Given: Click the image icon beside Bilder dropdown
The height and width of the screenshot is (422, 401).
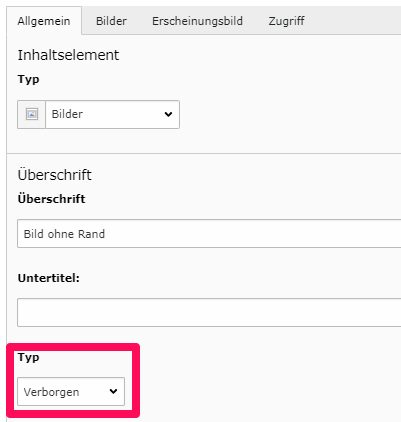Looking at the screenshot, I should 32,114.
